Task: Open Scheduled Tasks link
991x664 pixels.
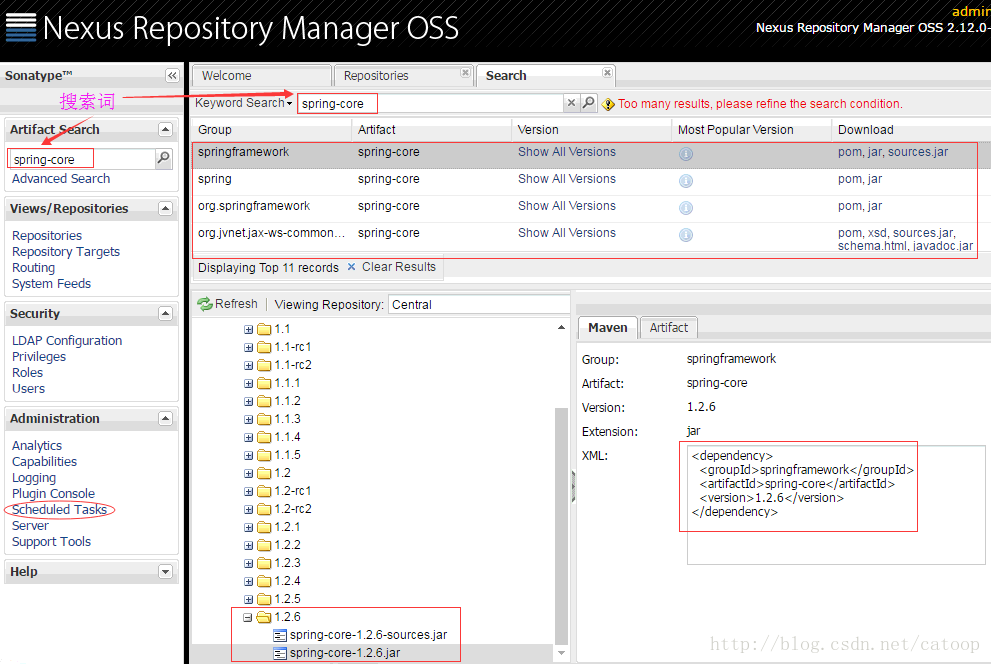Action: click(59, 510)
